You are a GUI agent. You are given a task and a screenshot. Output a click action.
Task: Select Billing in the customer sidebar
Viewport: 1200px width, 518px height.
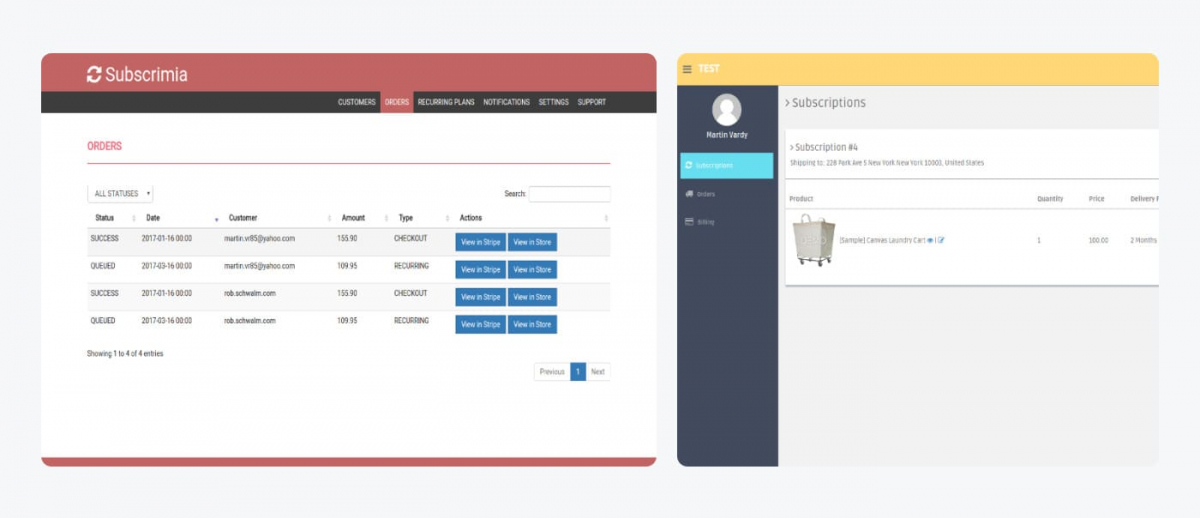tap(727, 221)
